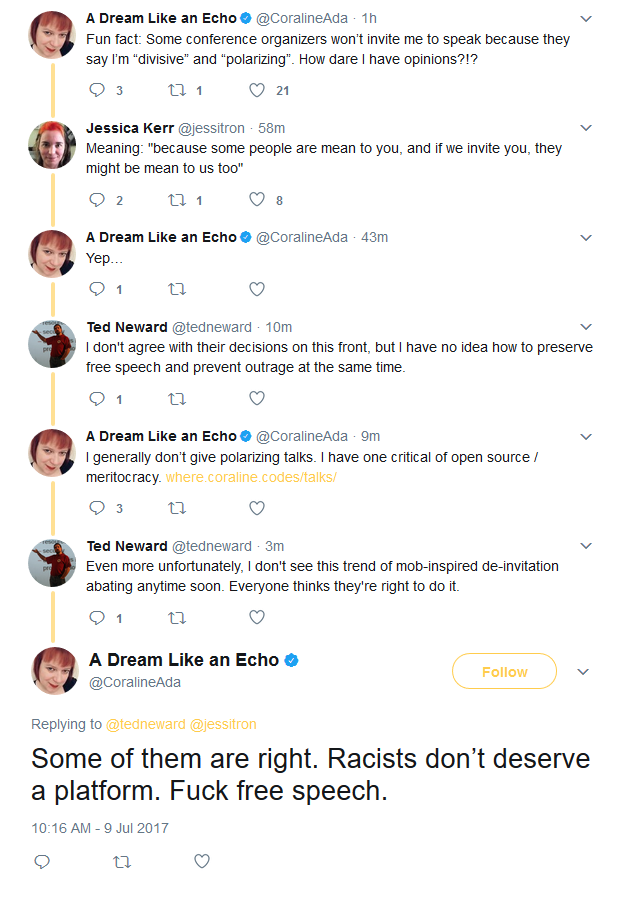Expand options for Jessica Kerr's tweet
The image size is (628, 897).
[586, 128]
